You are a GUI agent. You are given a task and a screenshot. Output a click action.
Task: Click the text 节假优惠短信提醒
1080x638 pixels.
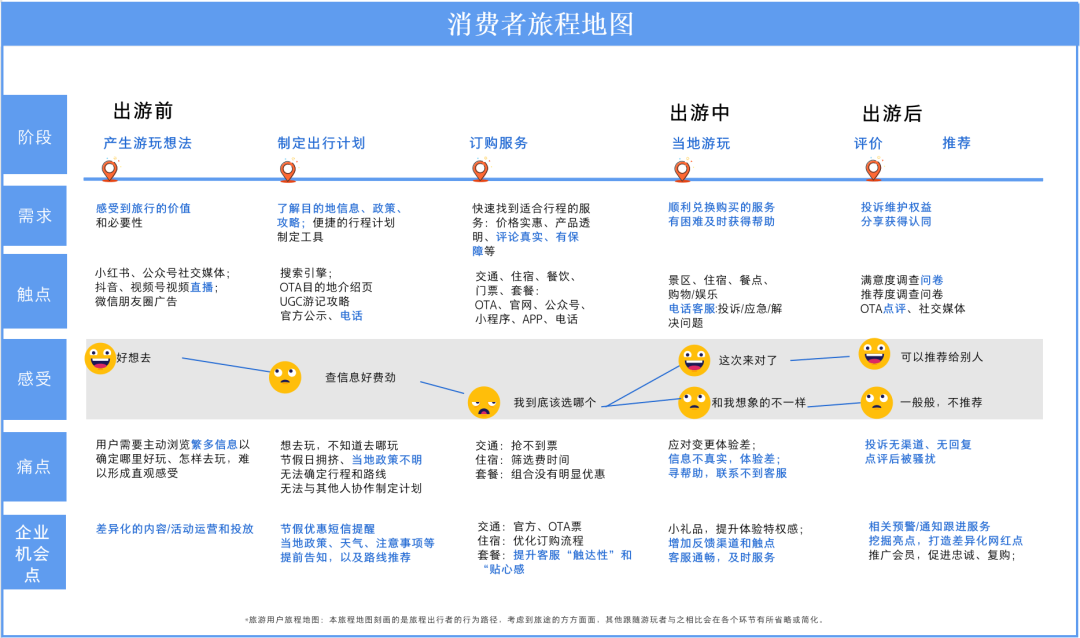327,528
